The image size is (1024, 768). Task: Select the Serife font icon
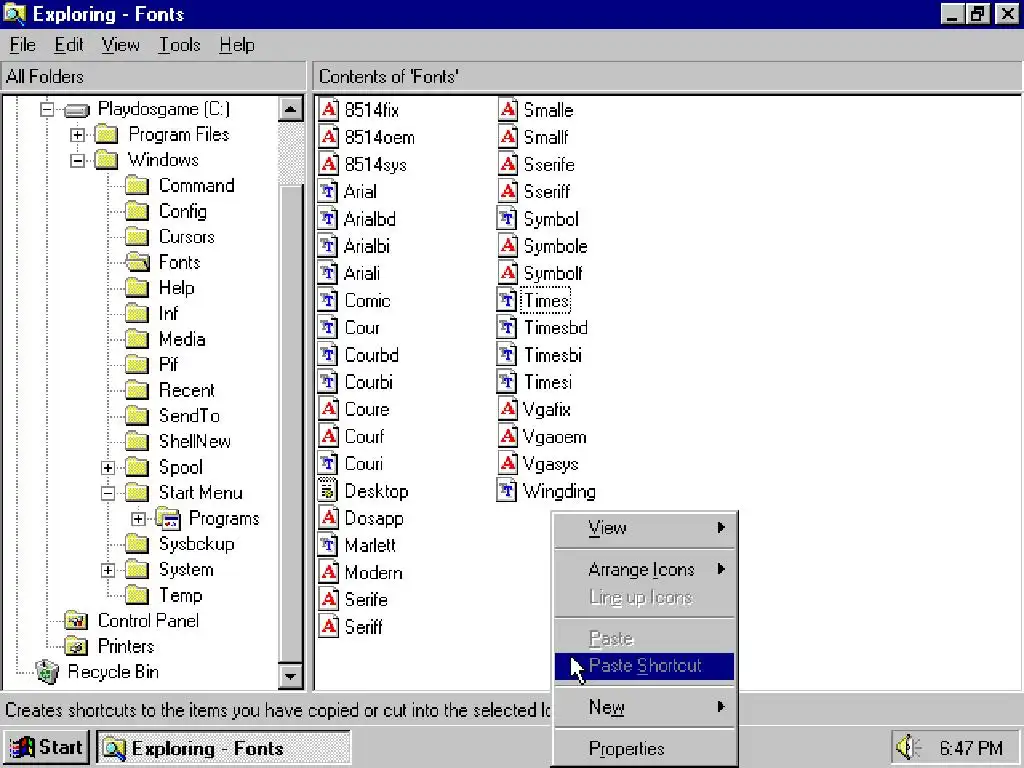[x=328, y=599]
